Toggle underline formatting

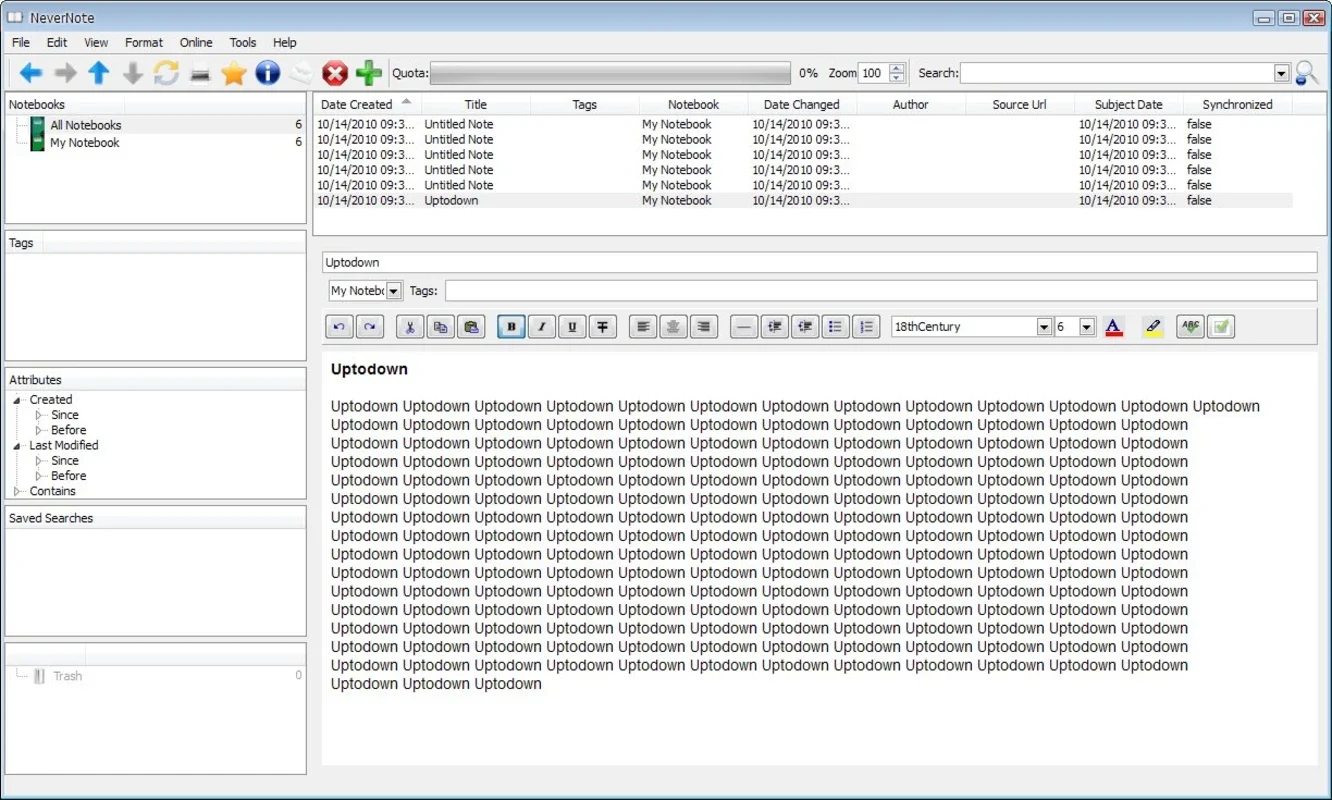tap(572, 326)
